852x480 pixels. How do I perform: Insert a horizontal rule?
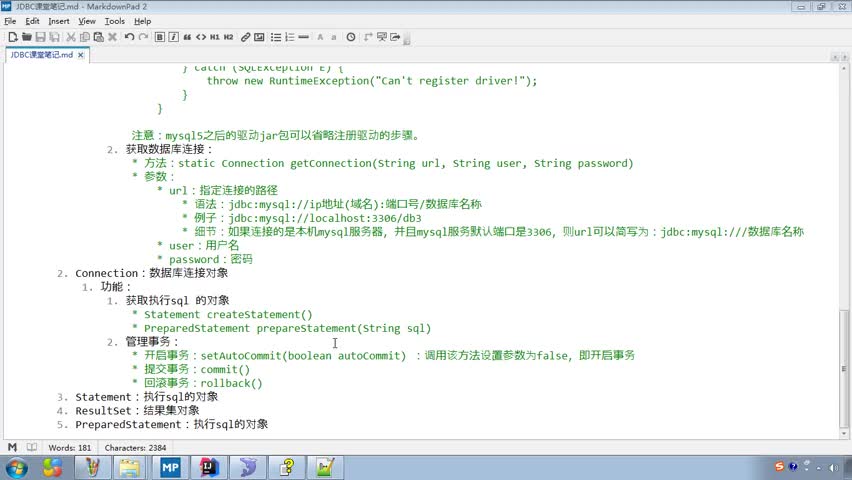(304, 37)
